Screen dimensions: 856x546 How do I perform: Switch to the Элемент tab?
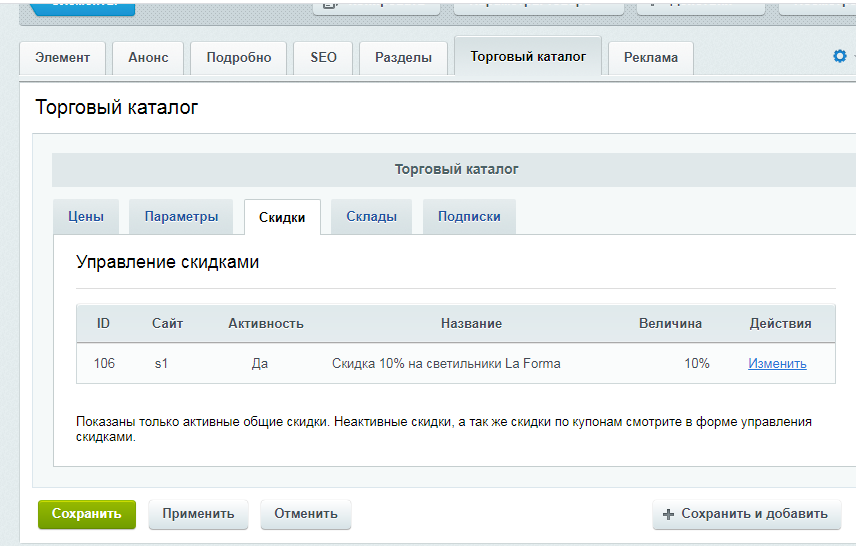(62, 58)
